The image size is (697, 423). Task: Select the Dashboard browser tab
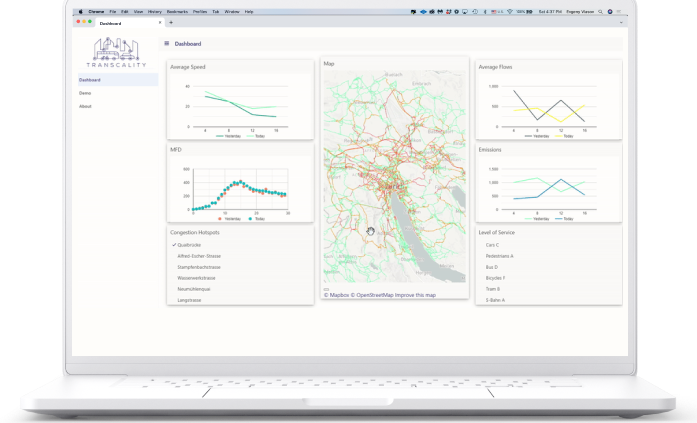click(129, 23)
